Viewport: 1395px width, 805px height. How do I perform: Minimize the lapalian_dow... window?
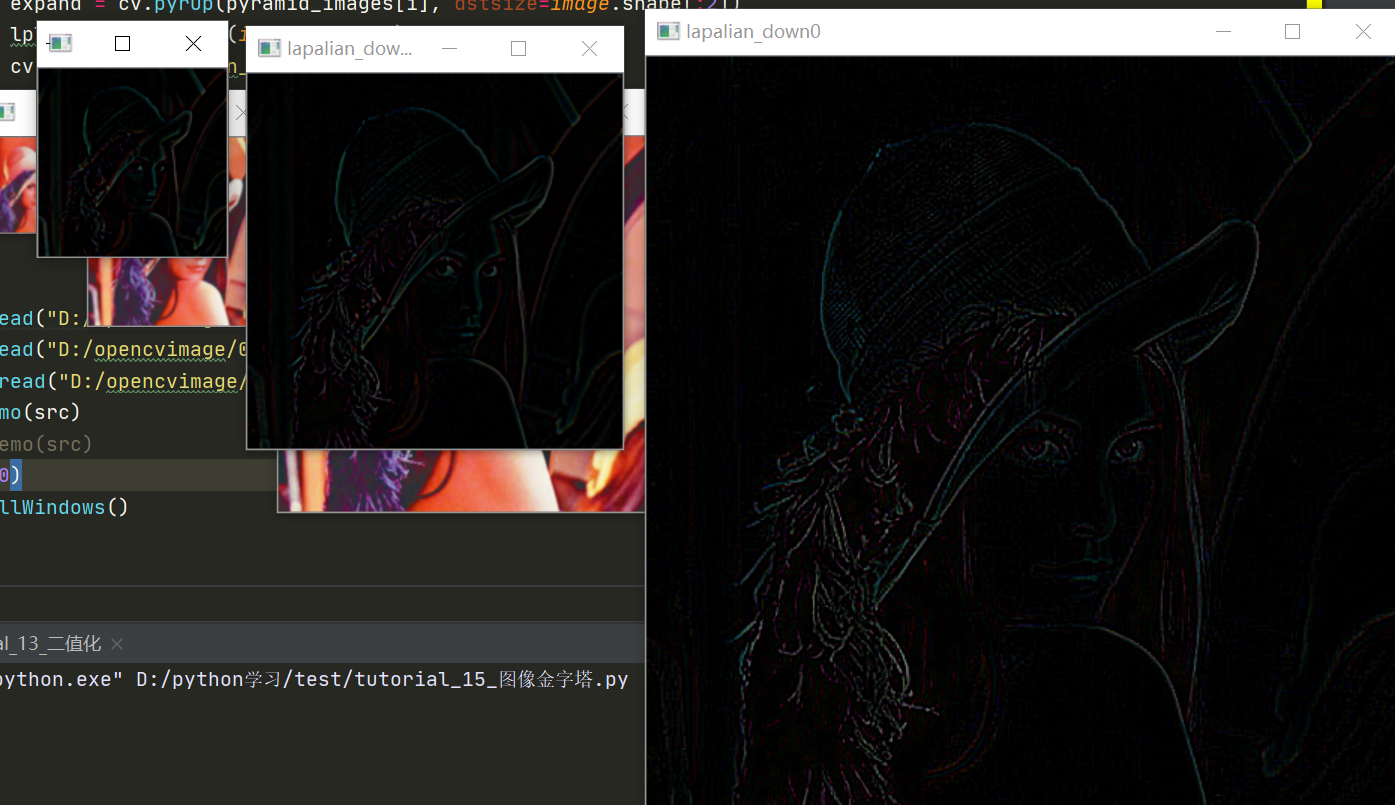449,48
